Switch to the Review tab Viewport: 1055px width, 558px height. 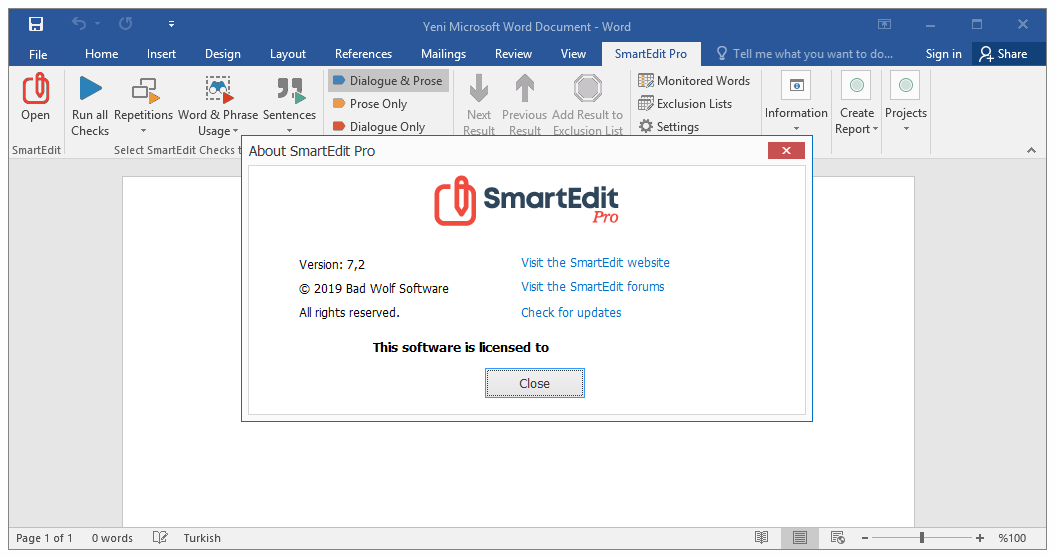[513, 54]
